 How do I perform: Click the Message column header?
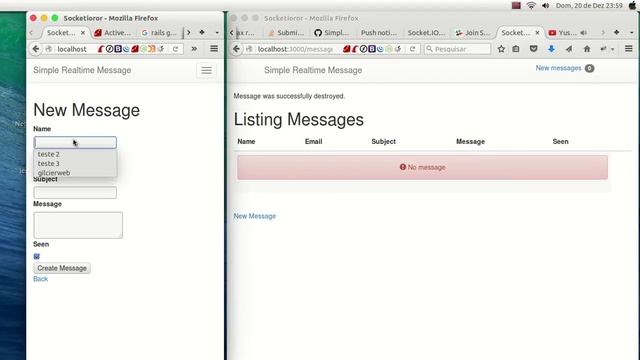coord(470,142)
